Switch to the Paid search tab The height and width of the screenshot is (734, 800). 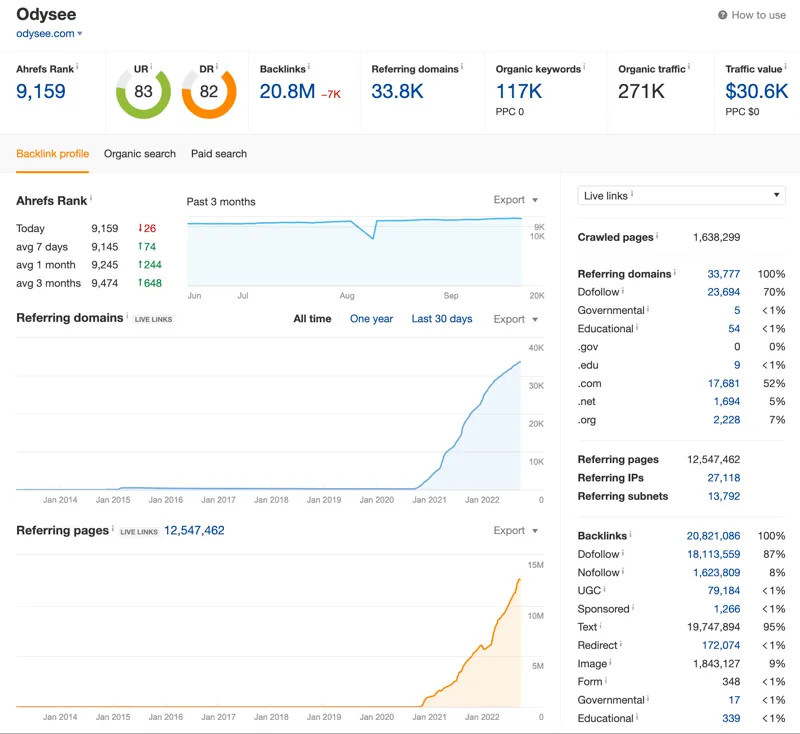[x=219, y=154]
